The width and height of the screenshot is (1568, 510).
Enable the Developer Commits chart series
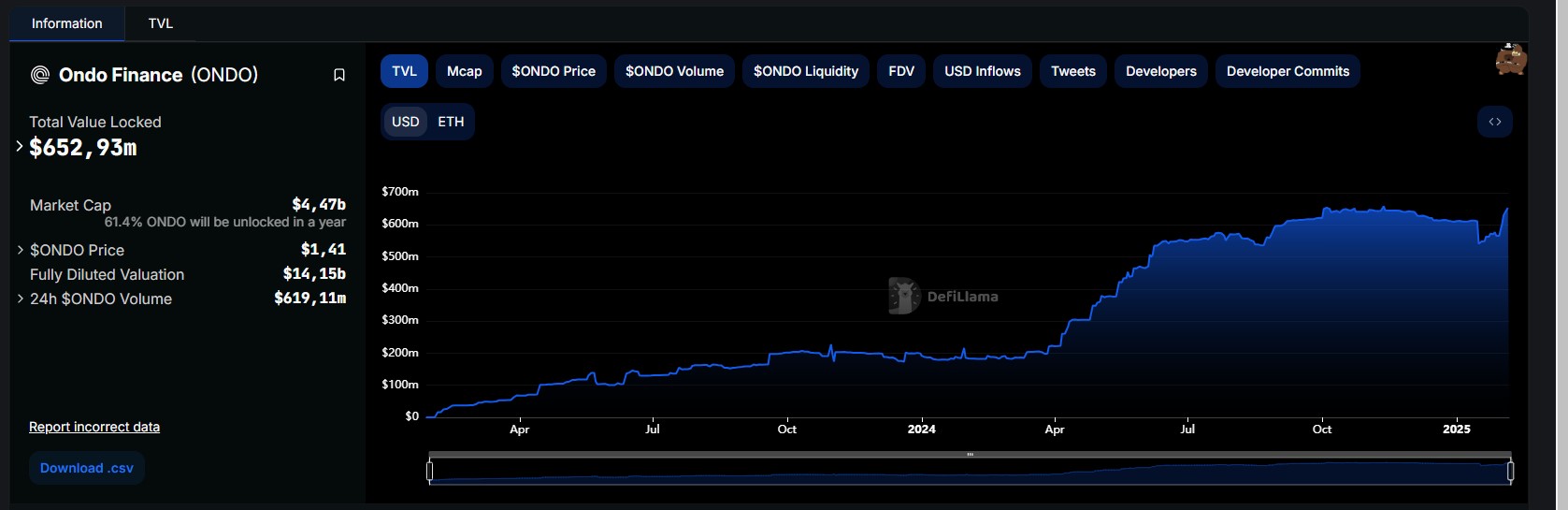click(x=1287, y=71)
